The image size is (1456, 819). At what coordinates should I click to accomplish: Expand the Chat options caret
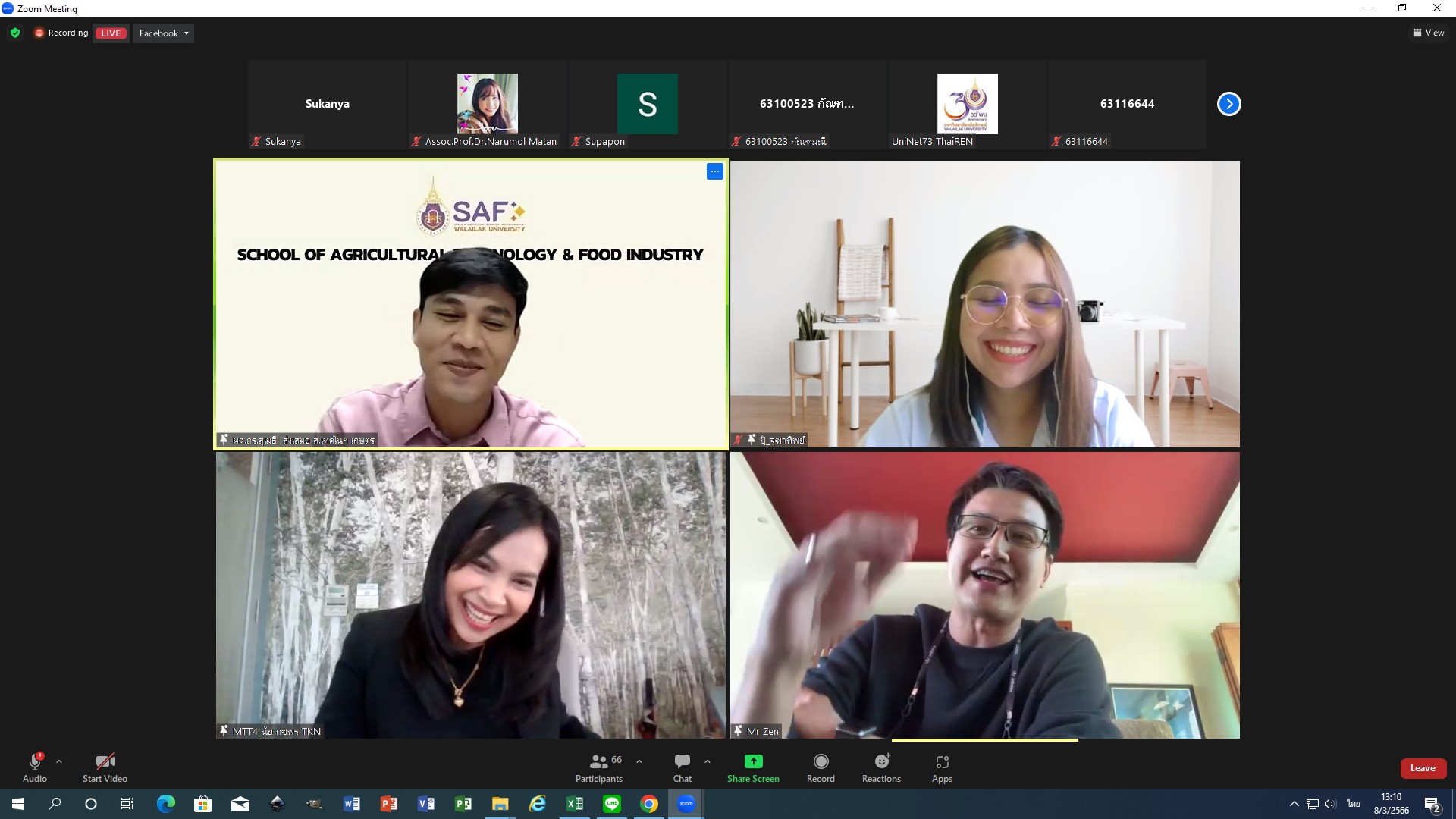click(x=708, y=761)
